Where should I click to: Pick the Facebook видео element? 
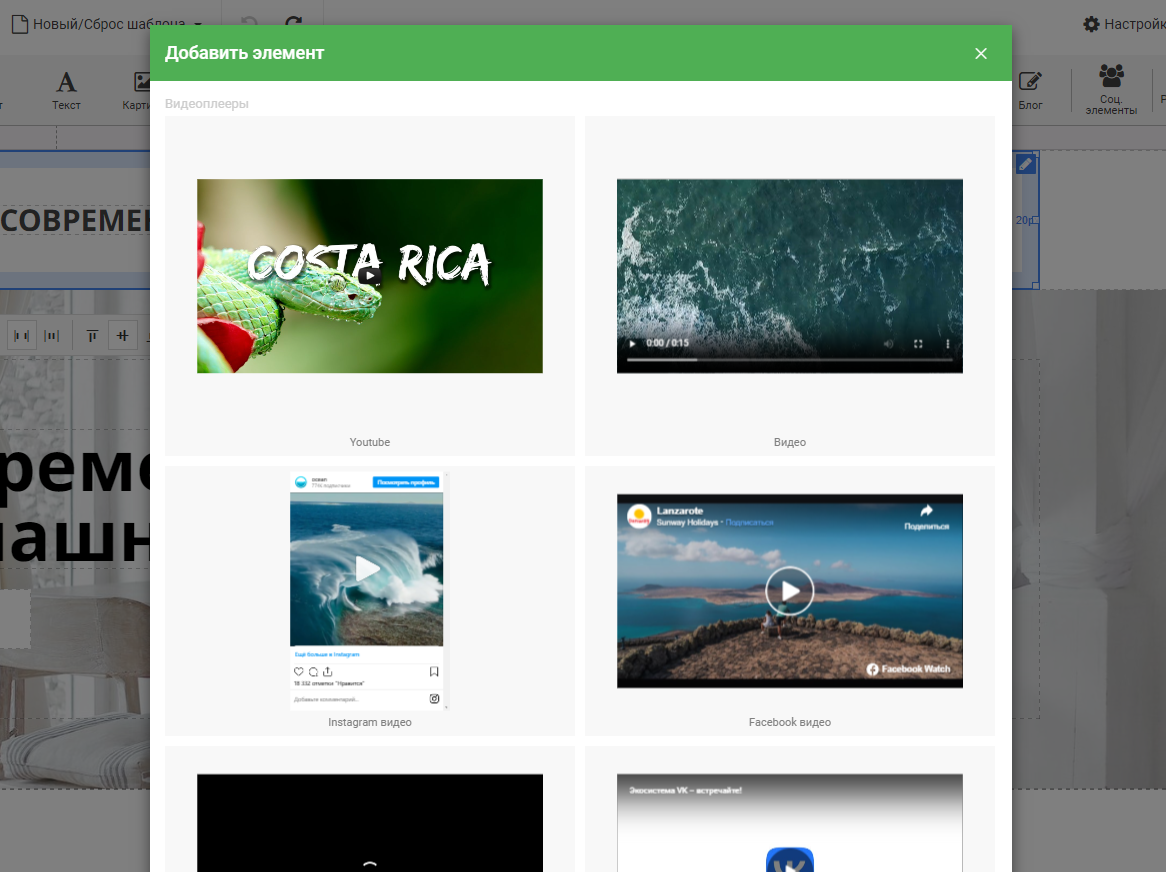(789, 590)
